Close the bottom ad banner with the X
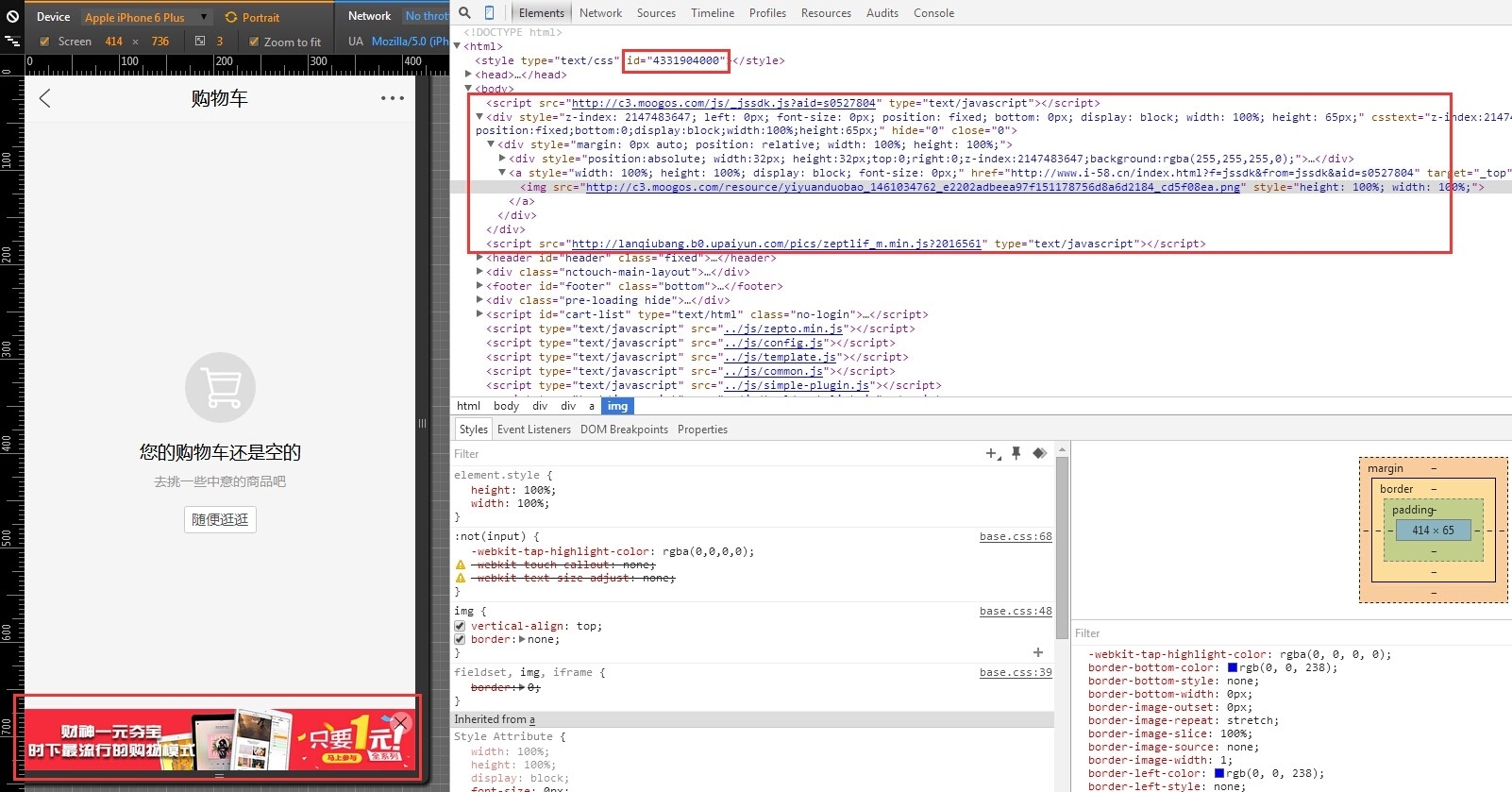The image size is (1512, 792). click(401, 723)
